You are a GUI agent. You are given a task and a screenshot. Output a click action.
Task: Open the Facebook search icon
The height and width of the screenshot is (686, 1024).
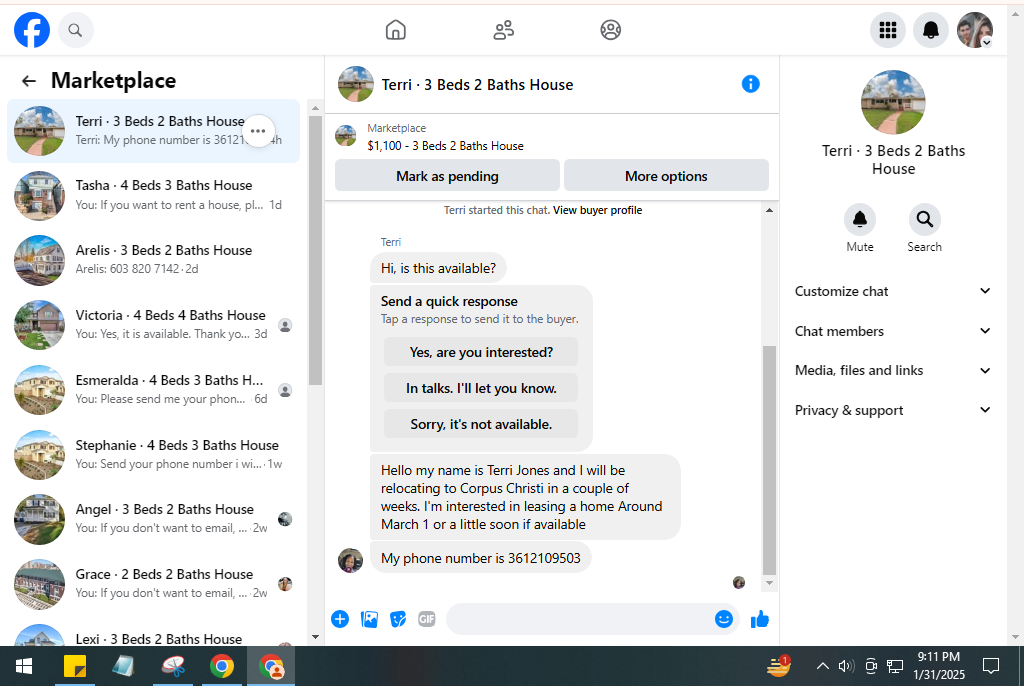(76, 30)
